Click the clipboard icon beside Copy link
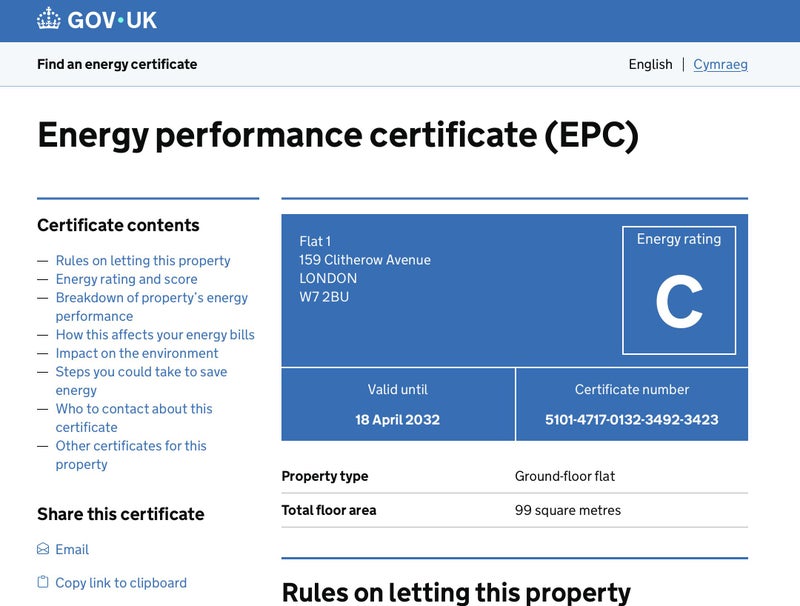The height and width of the screenshot is (606, 800). [43, 582]
